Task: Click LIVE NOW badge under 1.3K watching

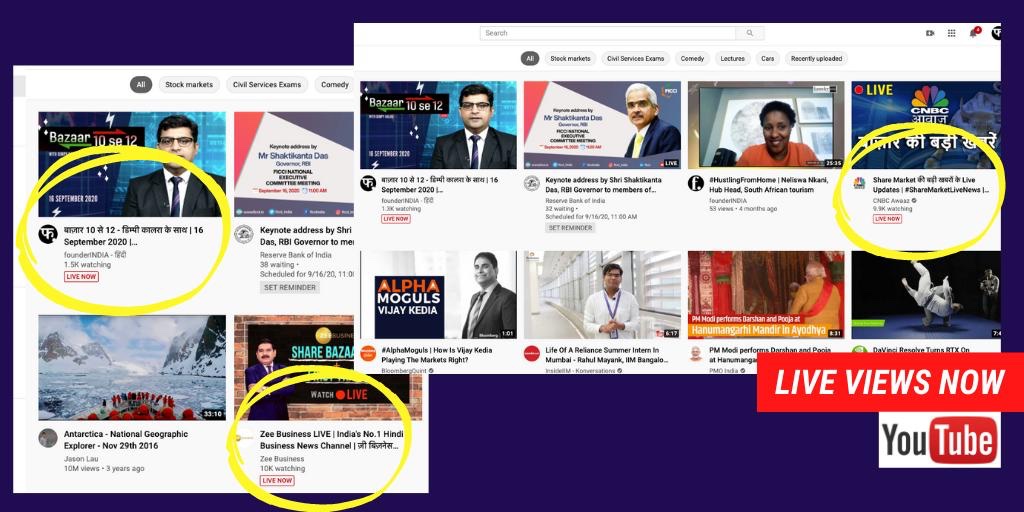Action: click(x=396, y=219)
